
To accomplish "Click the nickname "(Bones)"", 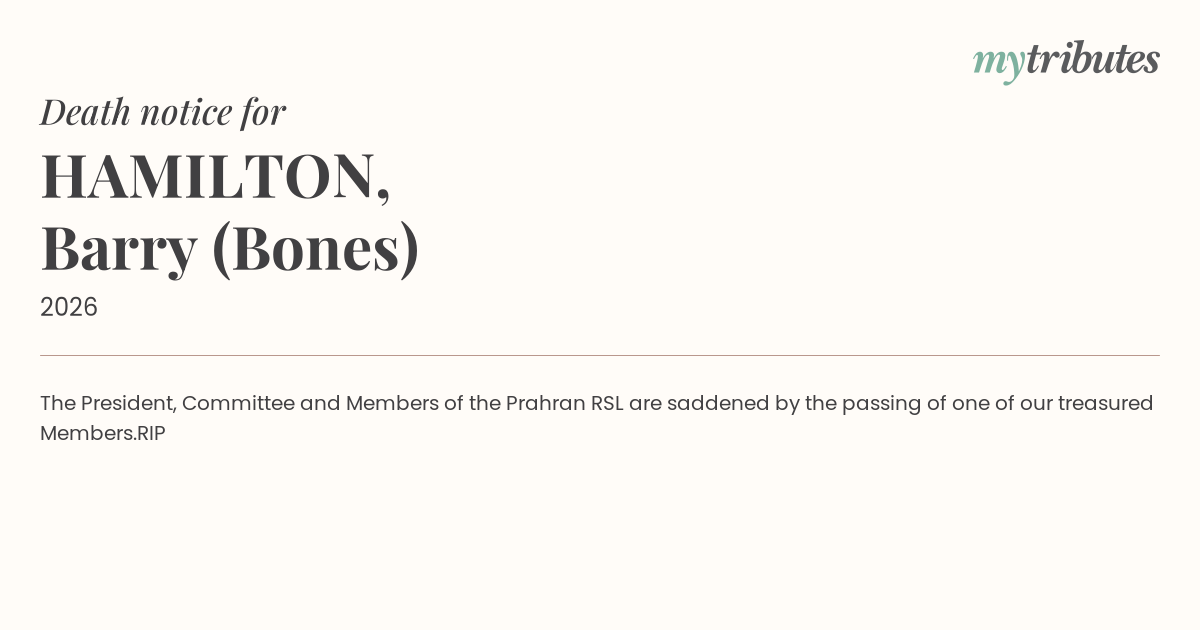I will coord(315,248).
